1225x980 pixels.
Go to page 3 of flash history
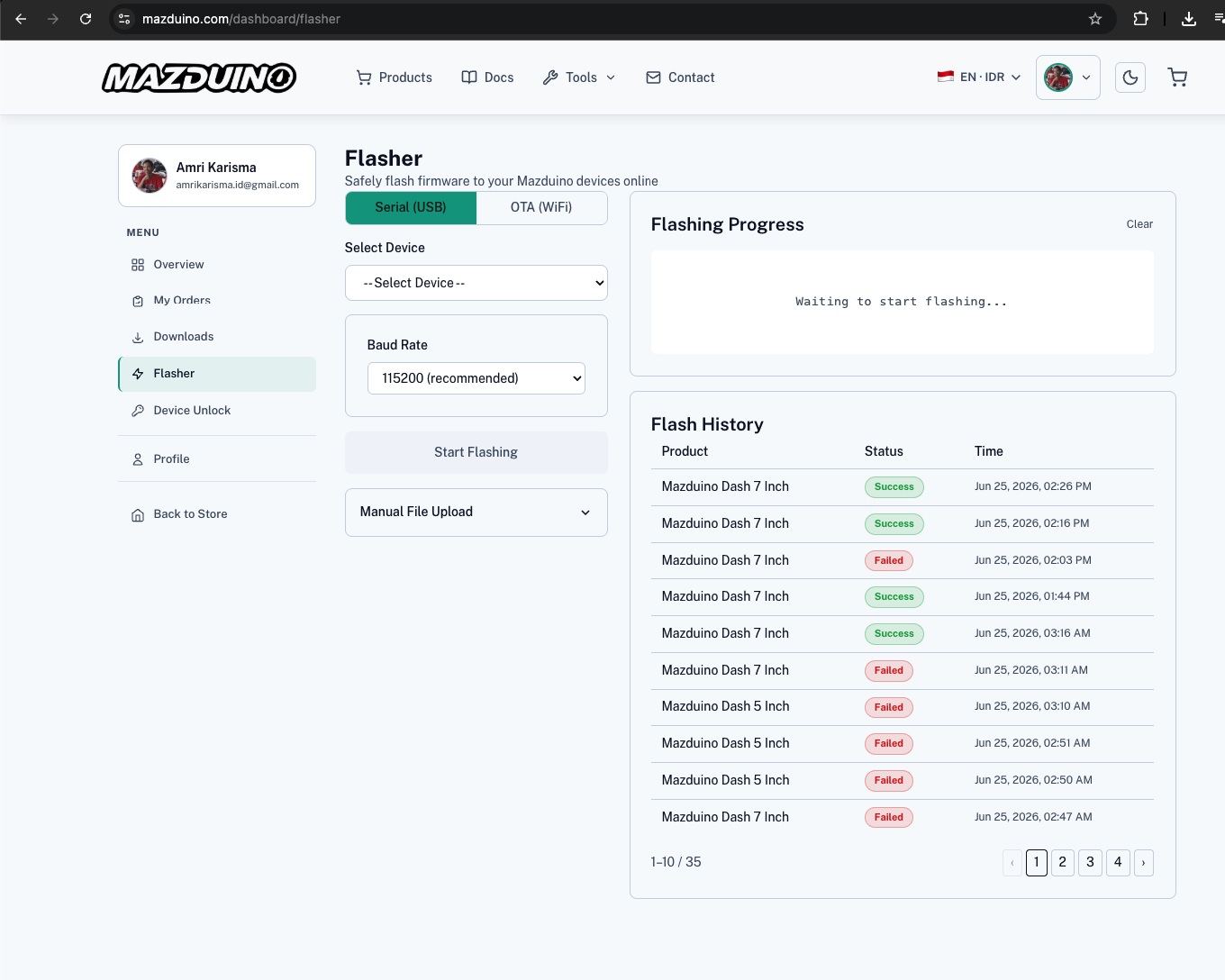[1090, 863]
